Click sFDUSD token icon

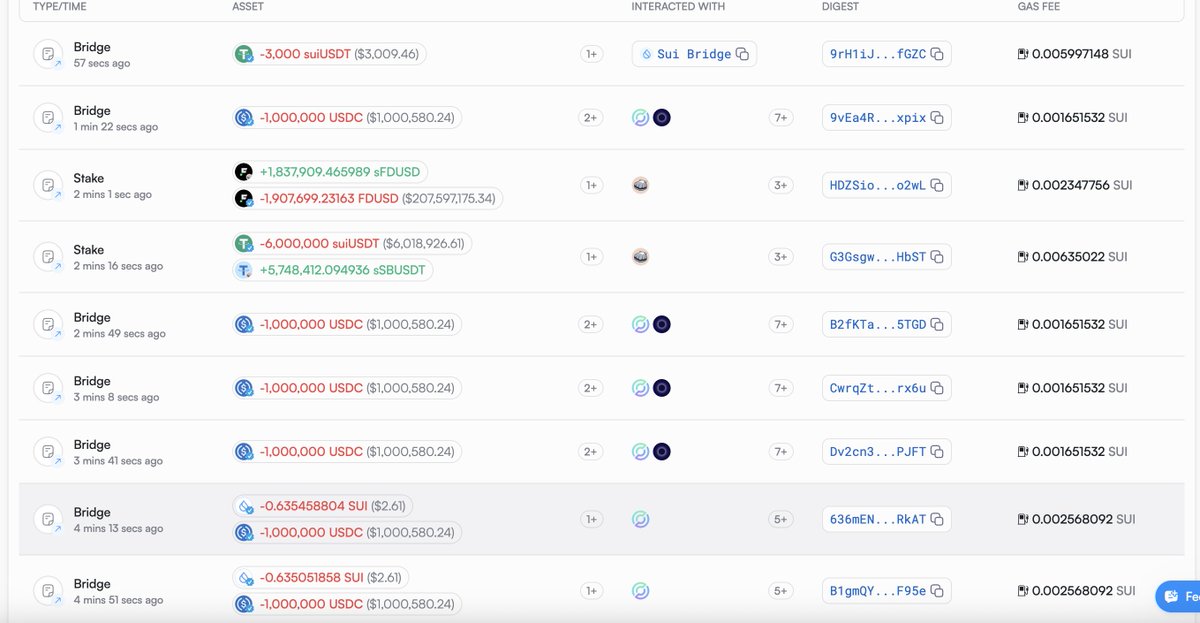coord(243,172)
